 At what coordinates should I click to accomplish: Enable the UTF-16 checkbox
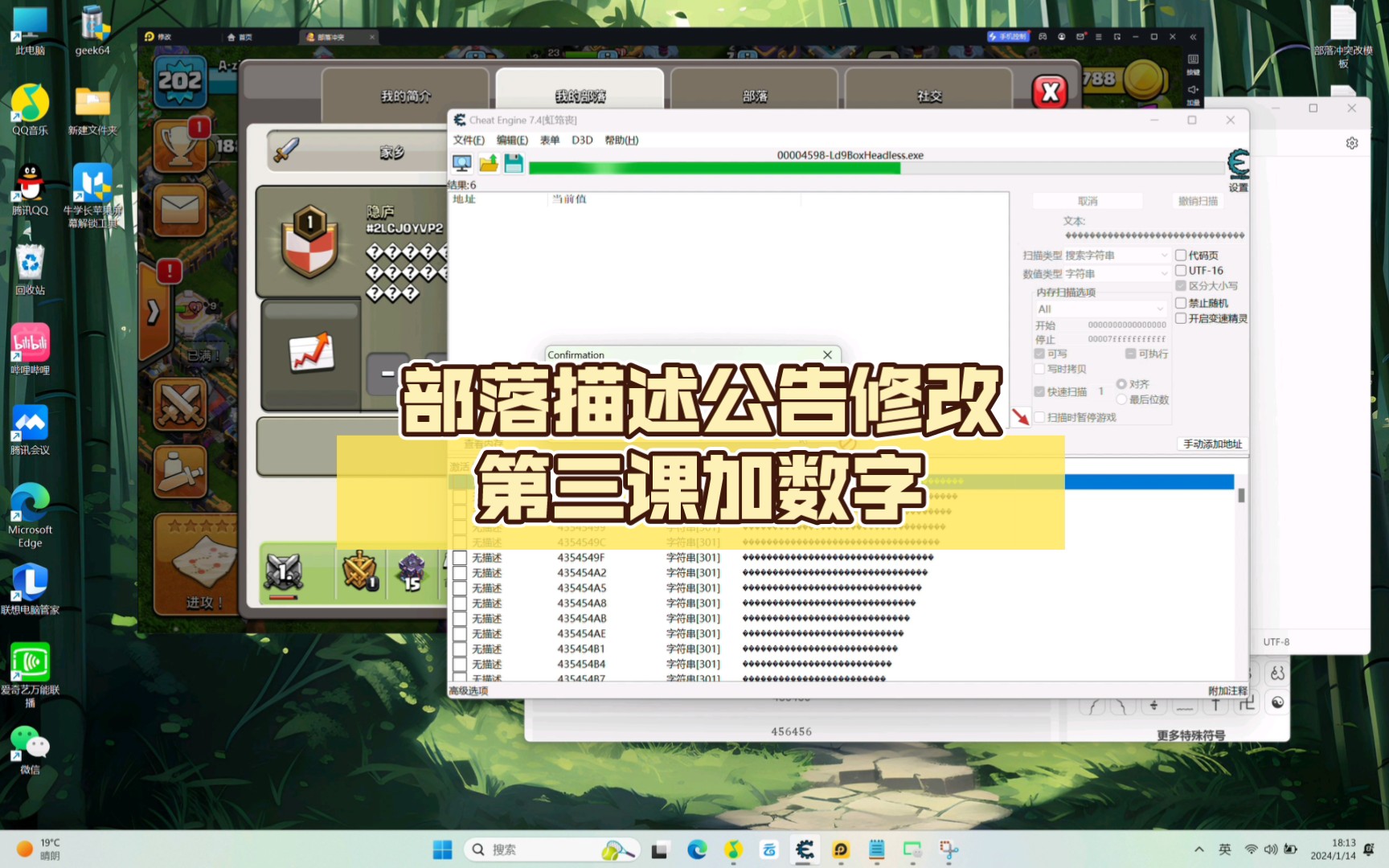1181,271
